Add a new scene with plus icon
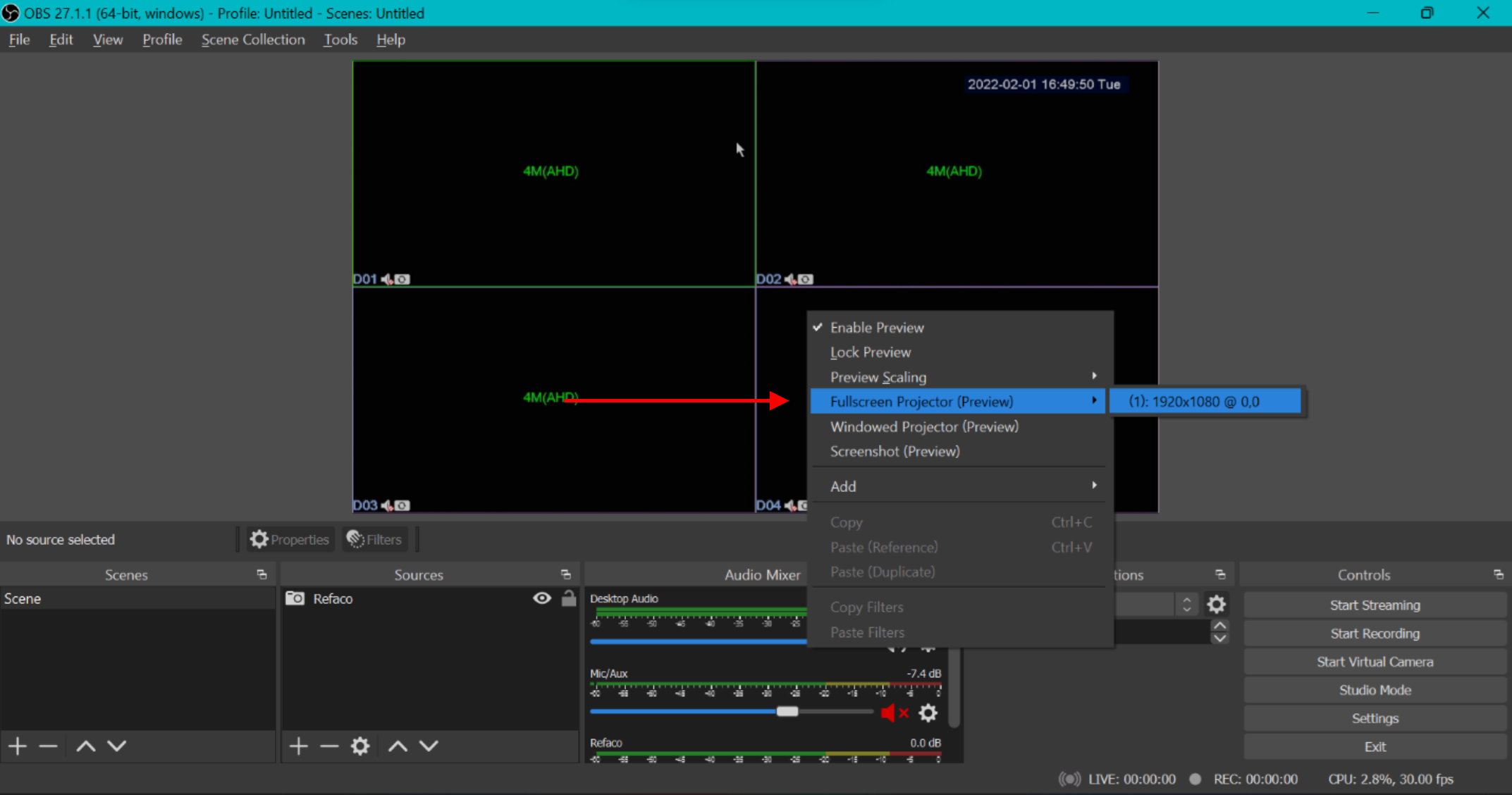Image resolution: width=1512 pixels, height=795 pixels. click(x=18, y=746)
